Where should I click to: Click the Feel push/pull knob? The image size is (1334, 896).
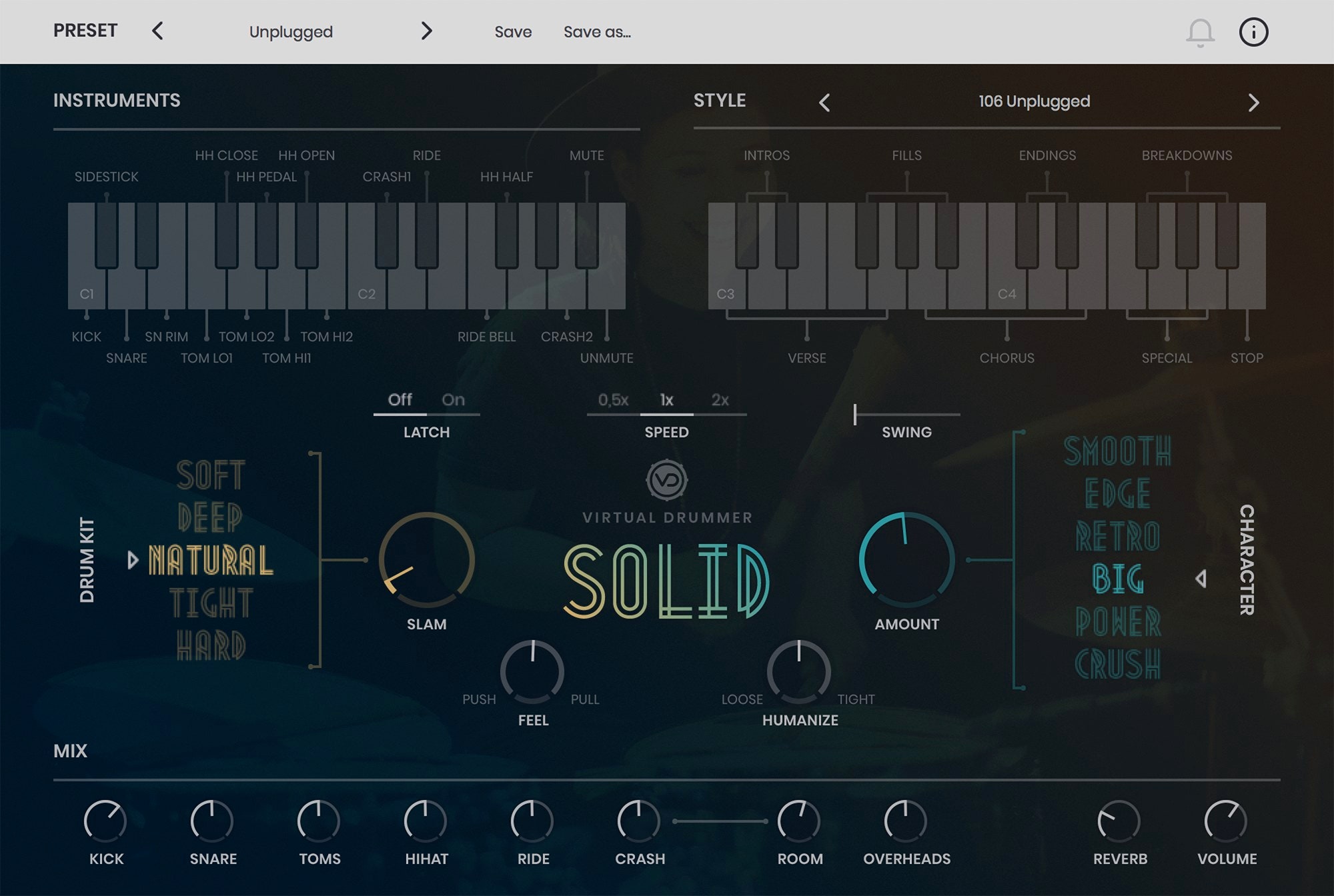click(532, 671)
